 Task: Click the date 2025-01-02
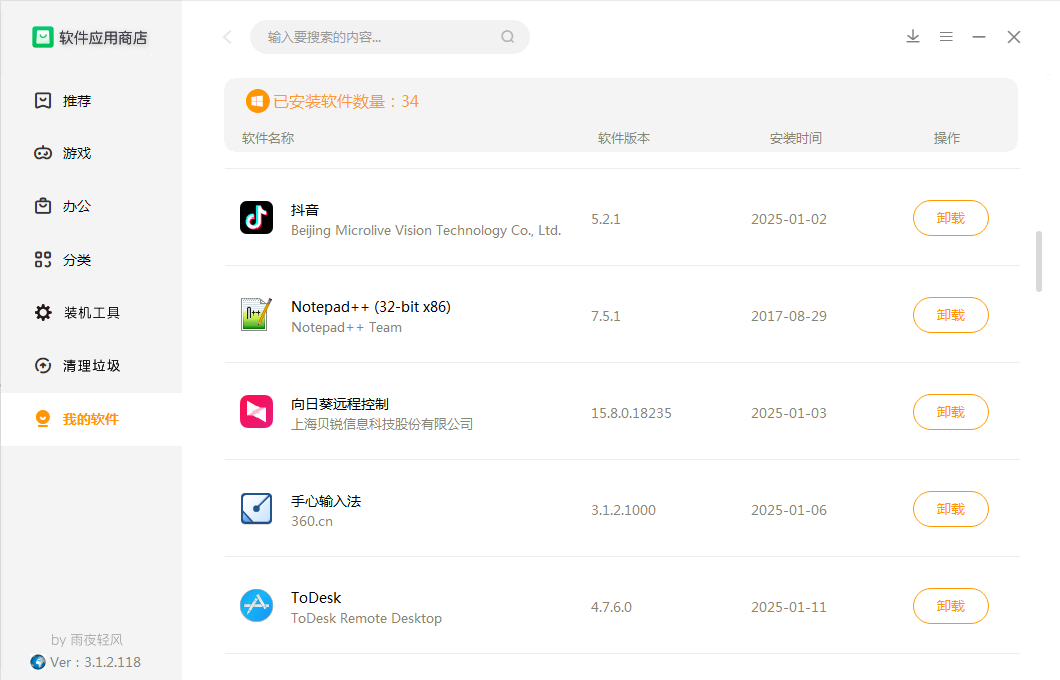tap(789, 219)
